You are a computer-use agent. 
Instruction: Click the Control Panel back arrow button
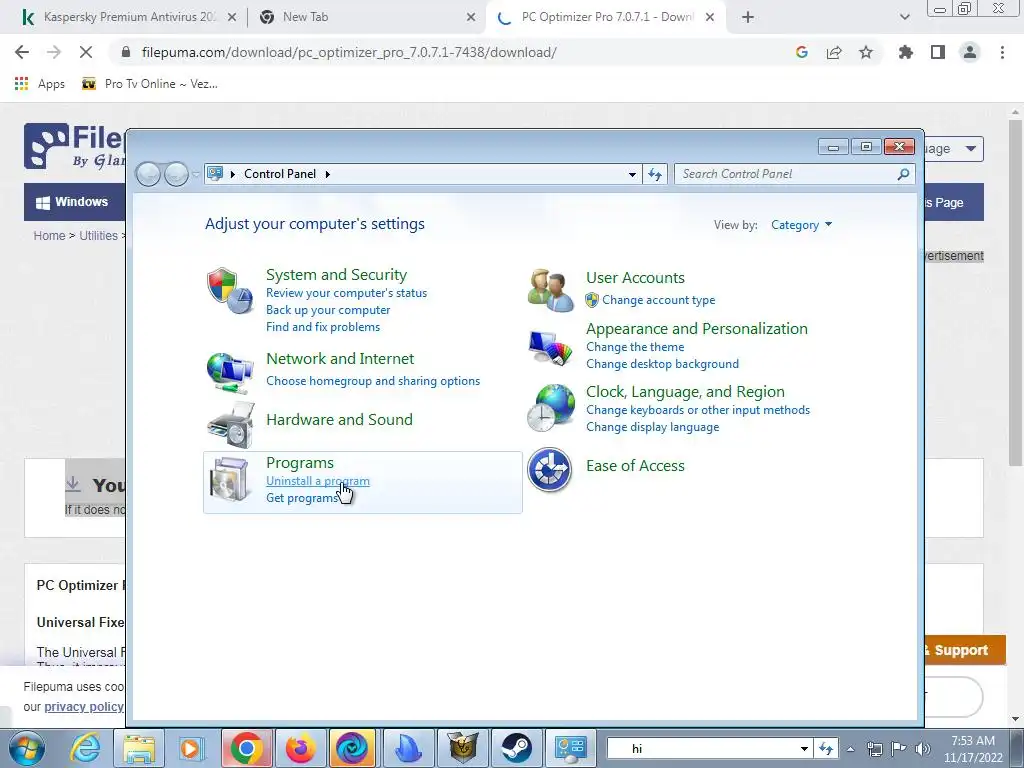point(149,174)
